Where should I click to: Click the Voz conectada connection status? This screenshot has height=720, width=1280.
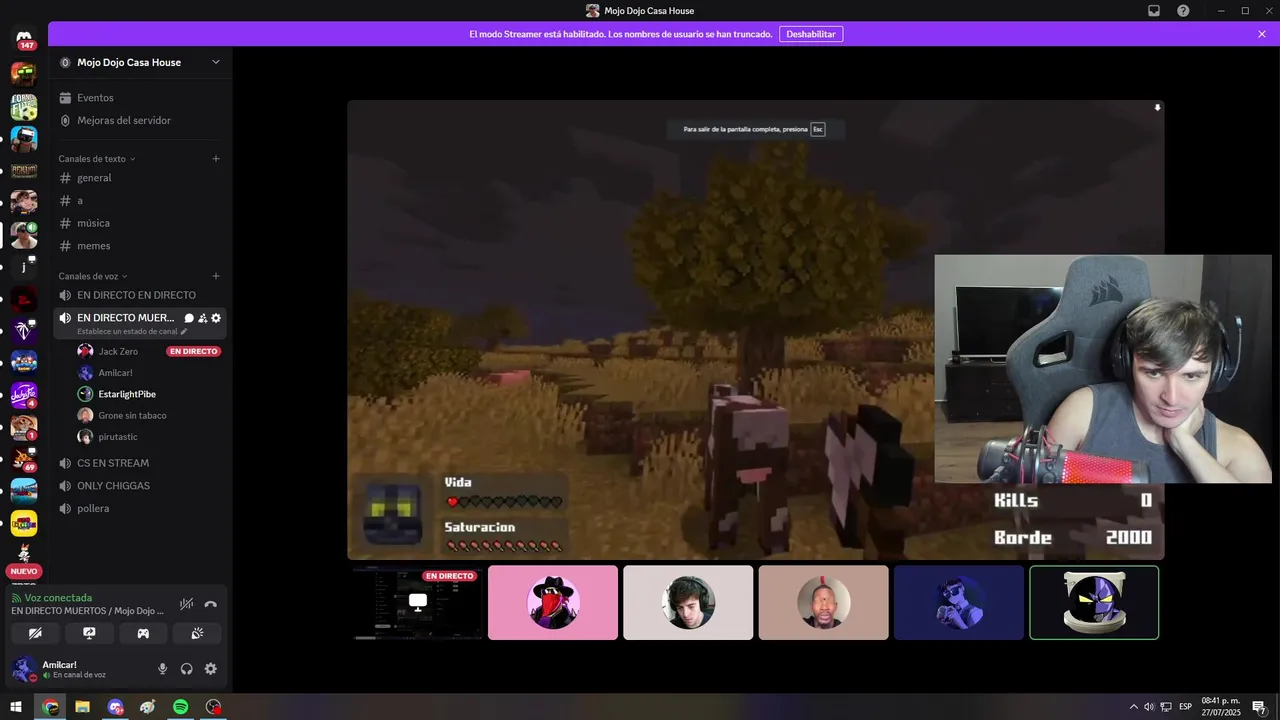(58, 598)
